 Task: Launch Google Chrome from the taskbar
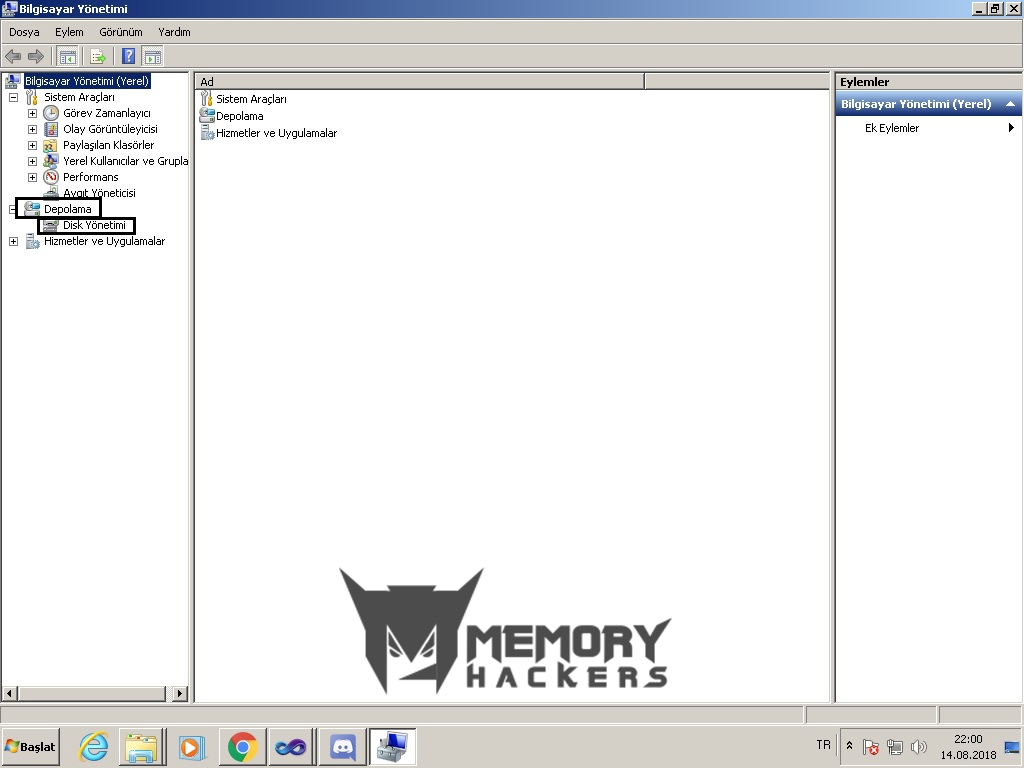[x=242, y=746]
